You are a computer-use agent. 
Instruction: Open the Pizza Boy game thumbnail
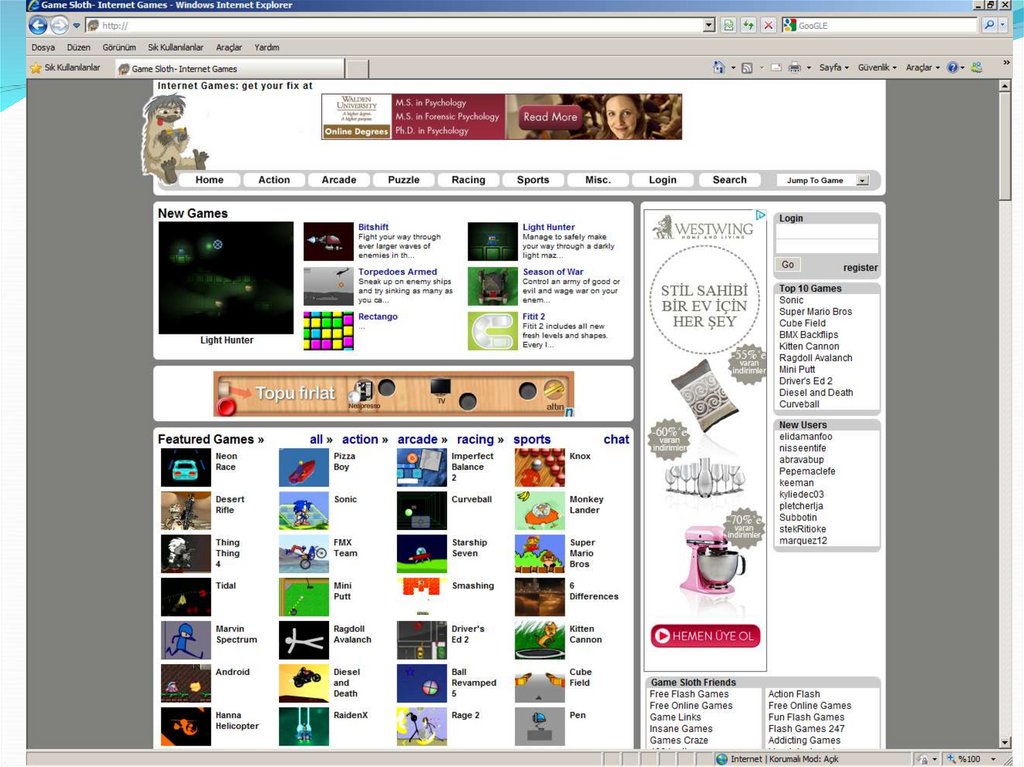tap(304, 467)
